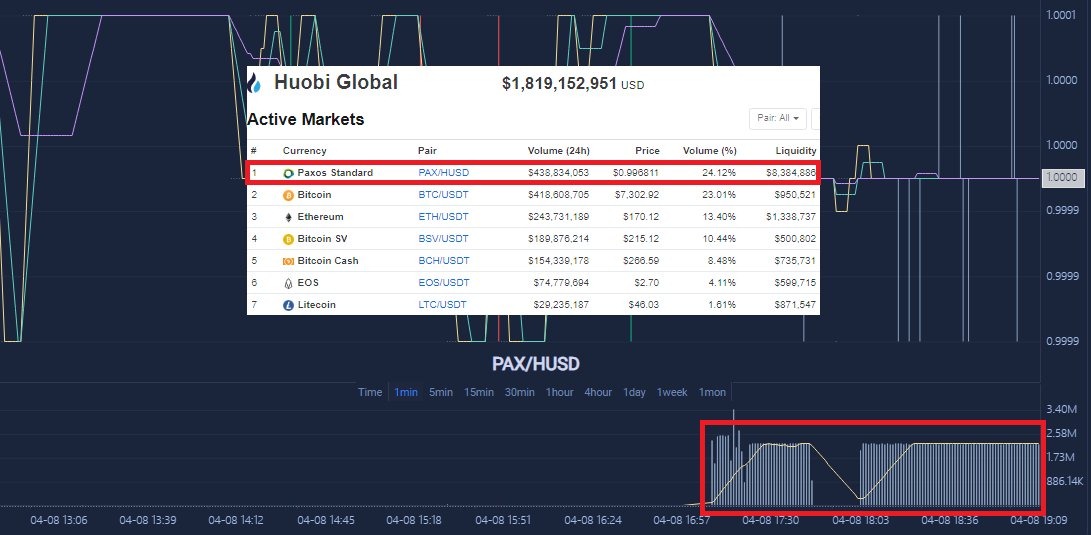Open the LTC/USDT pair link
The image size is (1091, 535).
443,305
